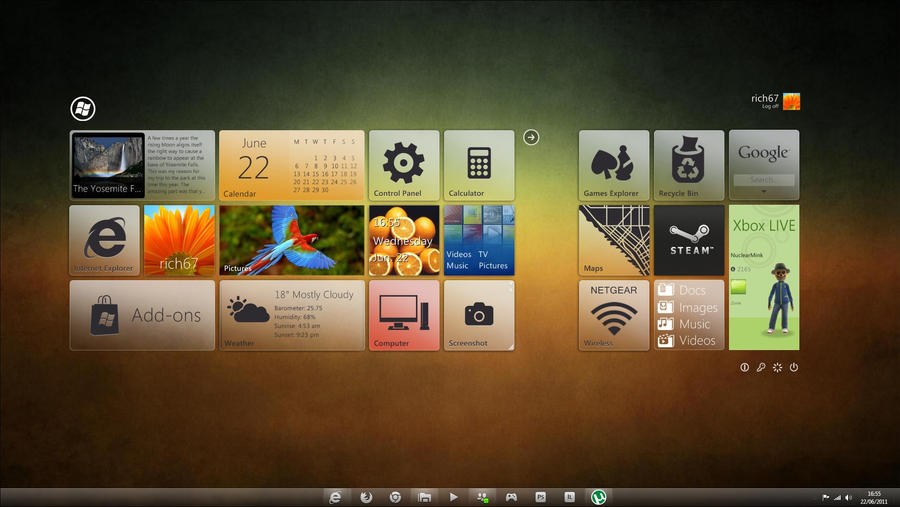Image resolution: width=900 pixels, height=507 pixels.
Task: Select Music in the media center tile
Action: (457, 265)
